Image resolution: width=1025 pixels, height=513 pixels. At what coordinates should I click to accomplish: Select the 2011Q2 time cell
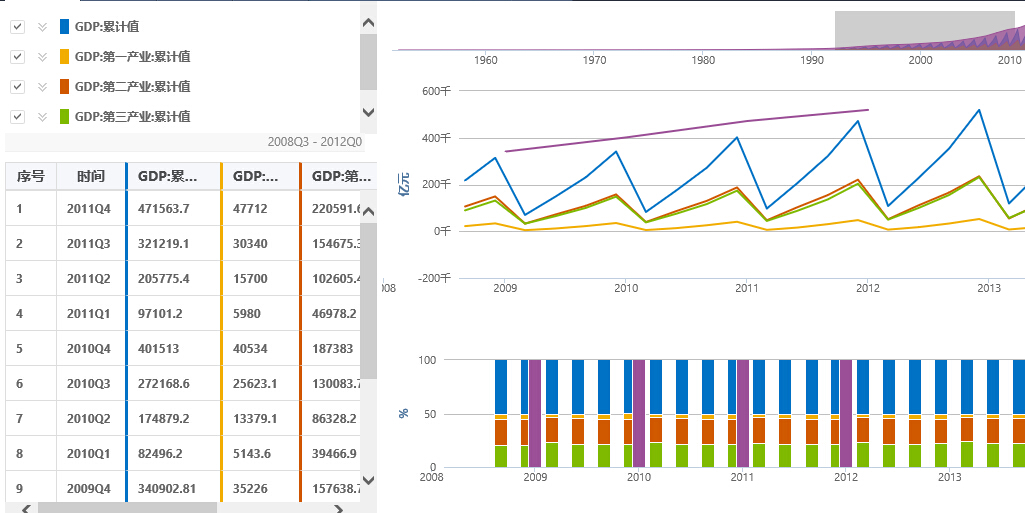(90, 278)
